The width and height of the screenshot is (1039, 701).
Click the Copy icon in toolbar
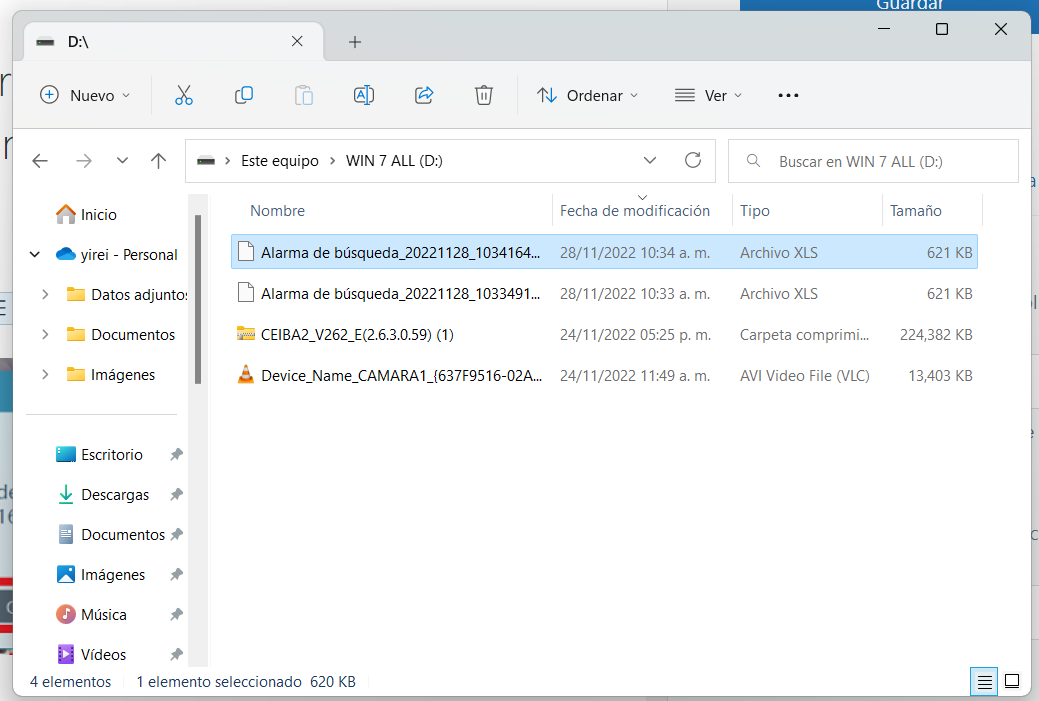point(244,95)
